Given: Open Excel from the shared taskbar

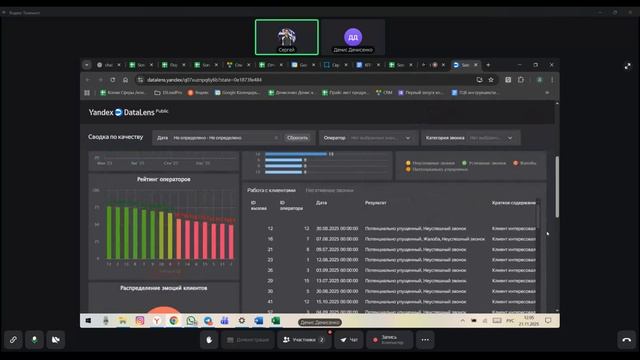Looking at the screenshot, I should [276, 321].
